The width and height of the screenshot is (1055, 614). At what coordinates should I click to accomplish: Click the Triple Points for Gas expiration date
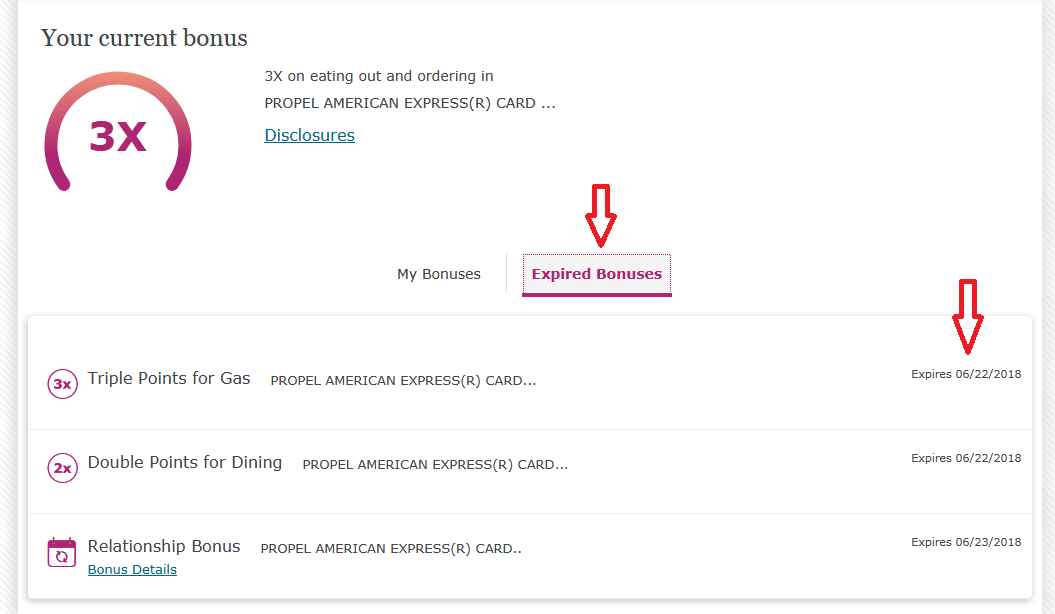tap(966, 375)
